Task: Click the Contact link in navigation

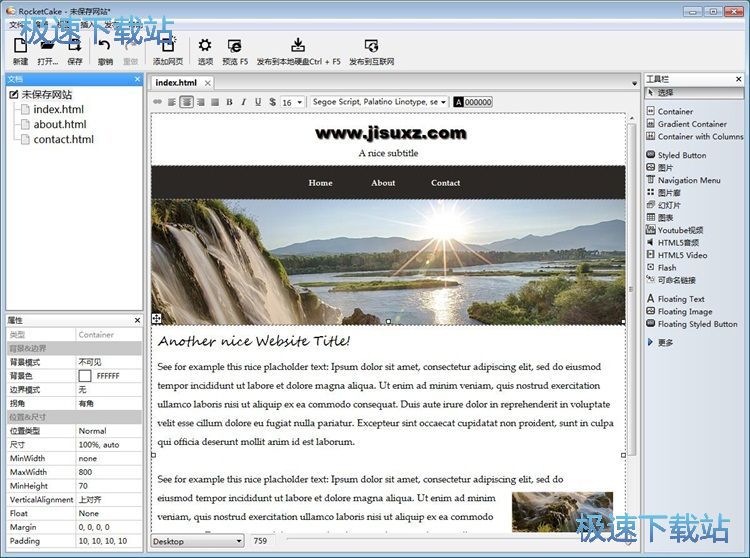Action: 445,183
